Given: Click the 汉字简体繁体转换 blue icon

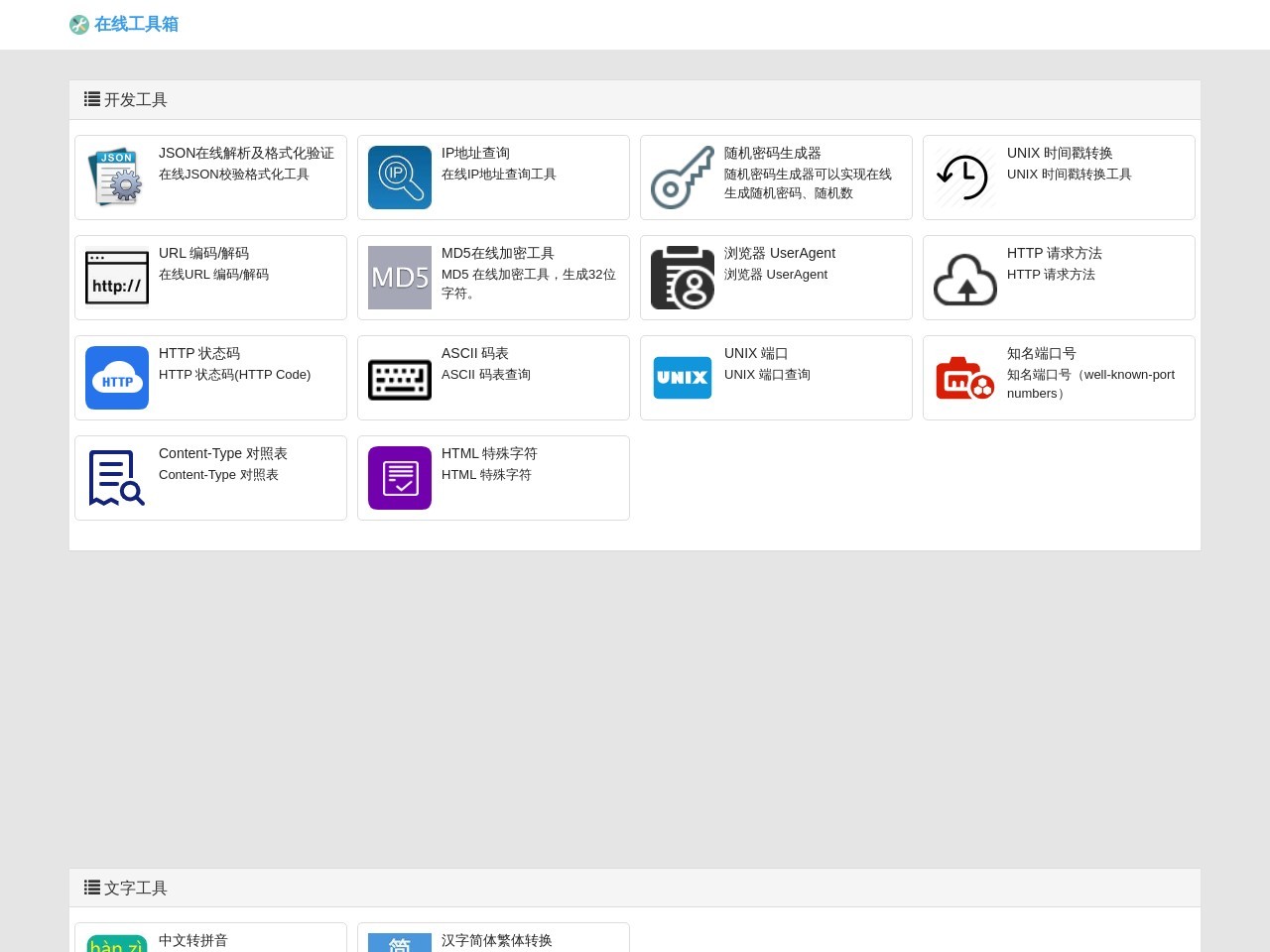Looking at the screenshot, I should click(x=400, y=943).
